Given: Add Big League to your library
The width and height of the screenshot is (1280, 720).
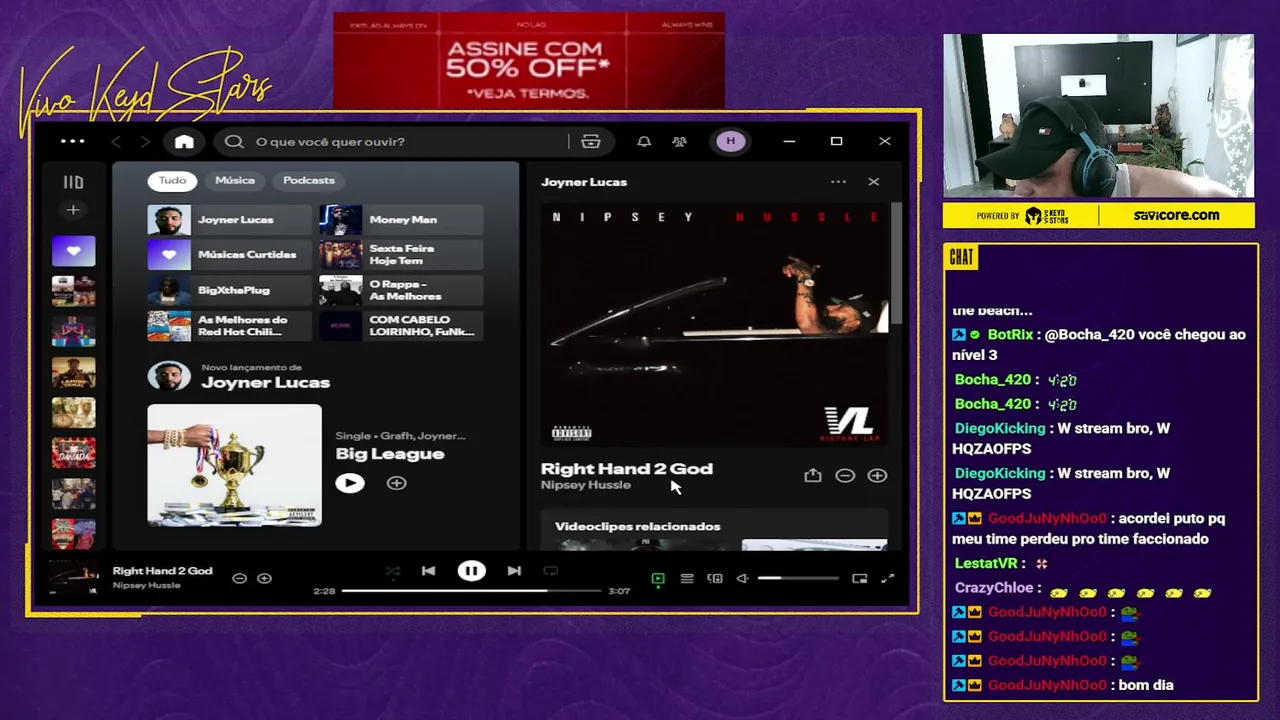Looking at the screenshot, I should point(397,483).
